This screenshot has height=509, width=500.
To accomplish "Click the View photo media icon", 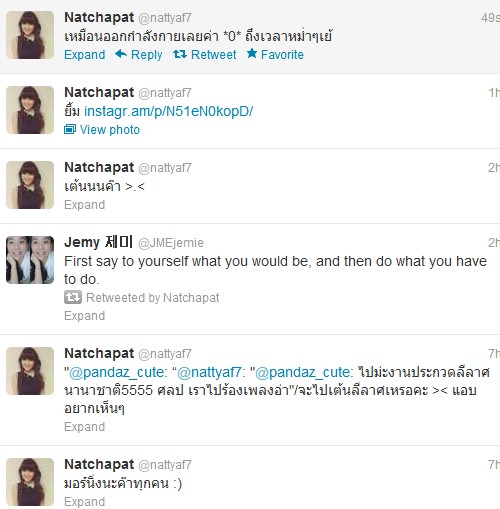I will coord(70,129).
